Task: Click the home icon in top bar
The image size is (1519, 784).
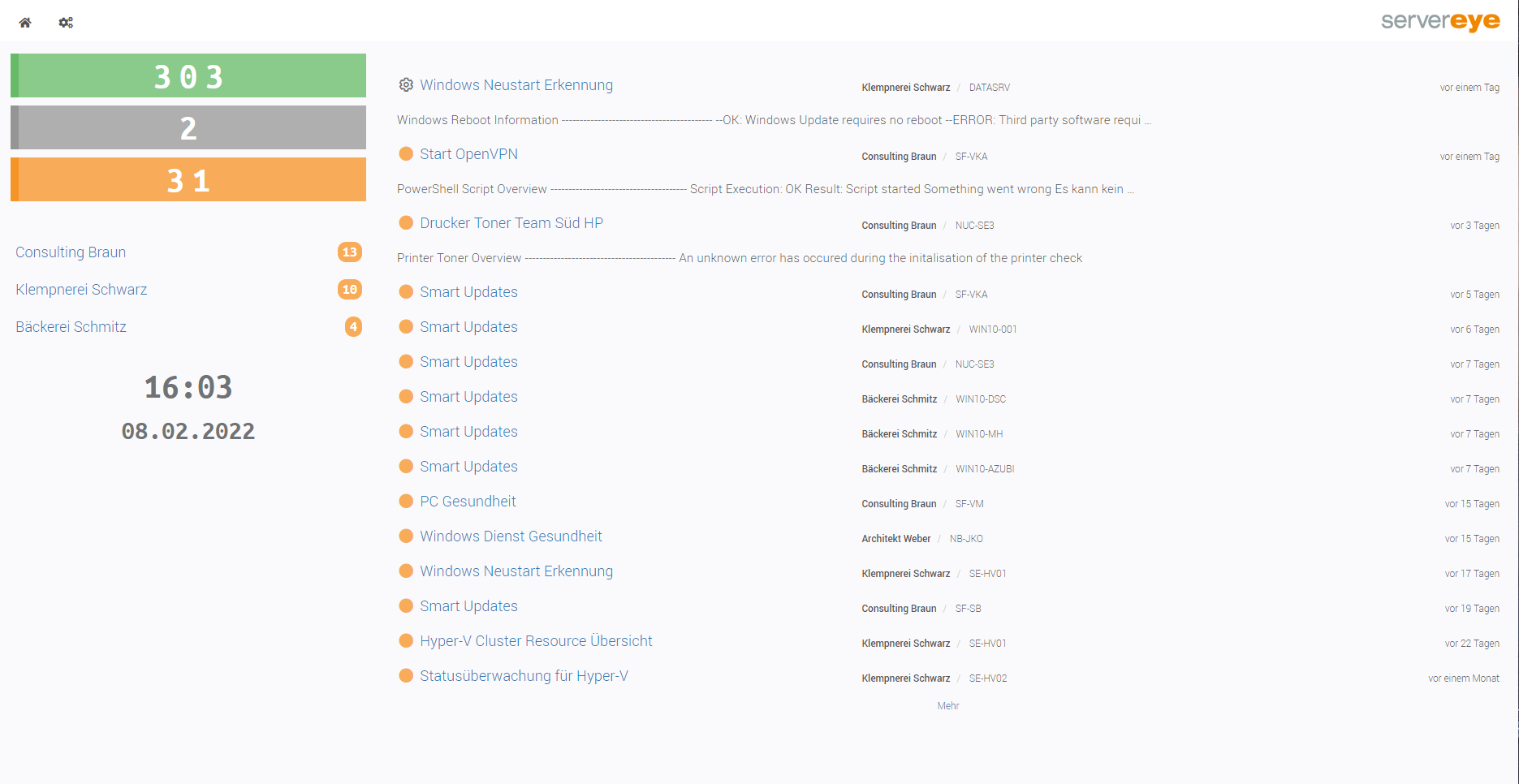Action: click(25, 23)
